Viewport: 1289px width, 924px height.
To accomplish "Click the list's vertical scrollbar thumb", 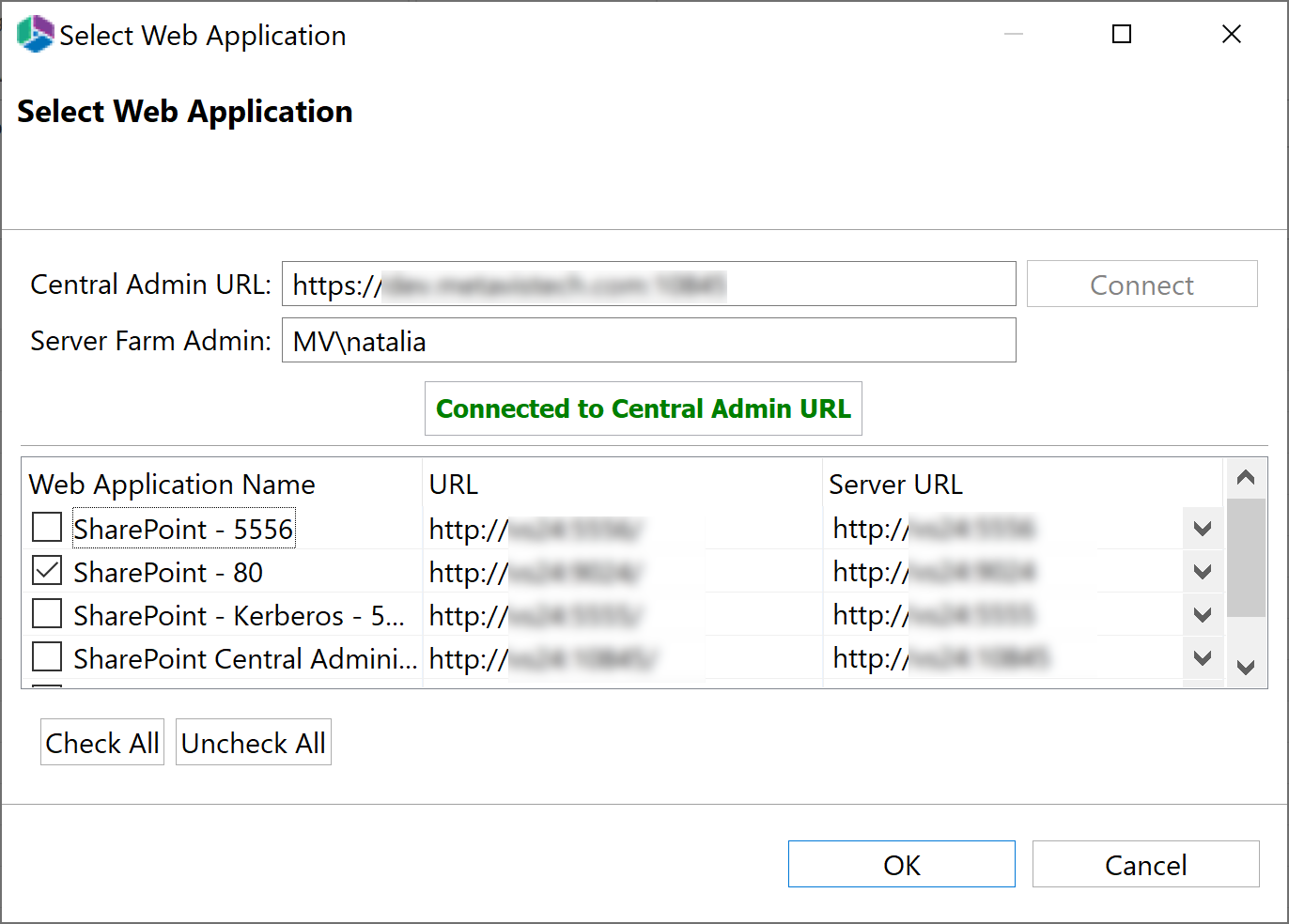I will (x=1246, y=558).
